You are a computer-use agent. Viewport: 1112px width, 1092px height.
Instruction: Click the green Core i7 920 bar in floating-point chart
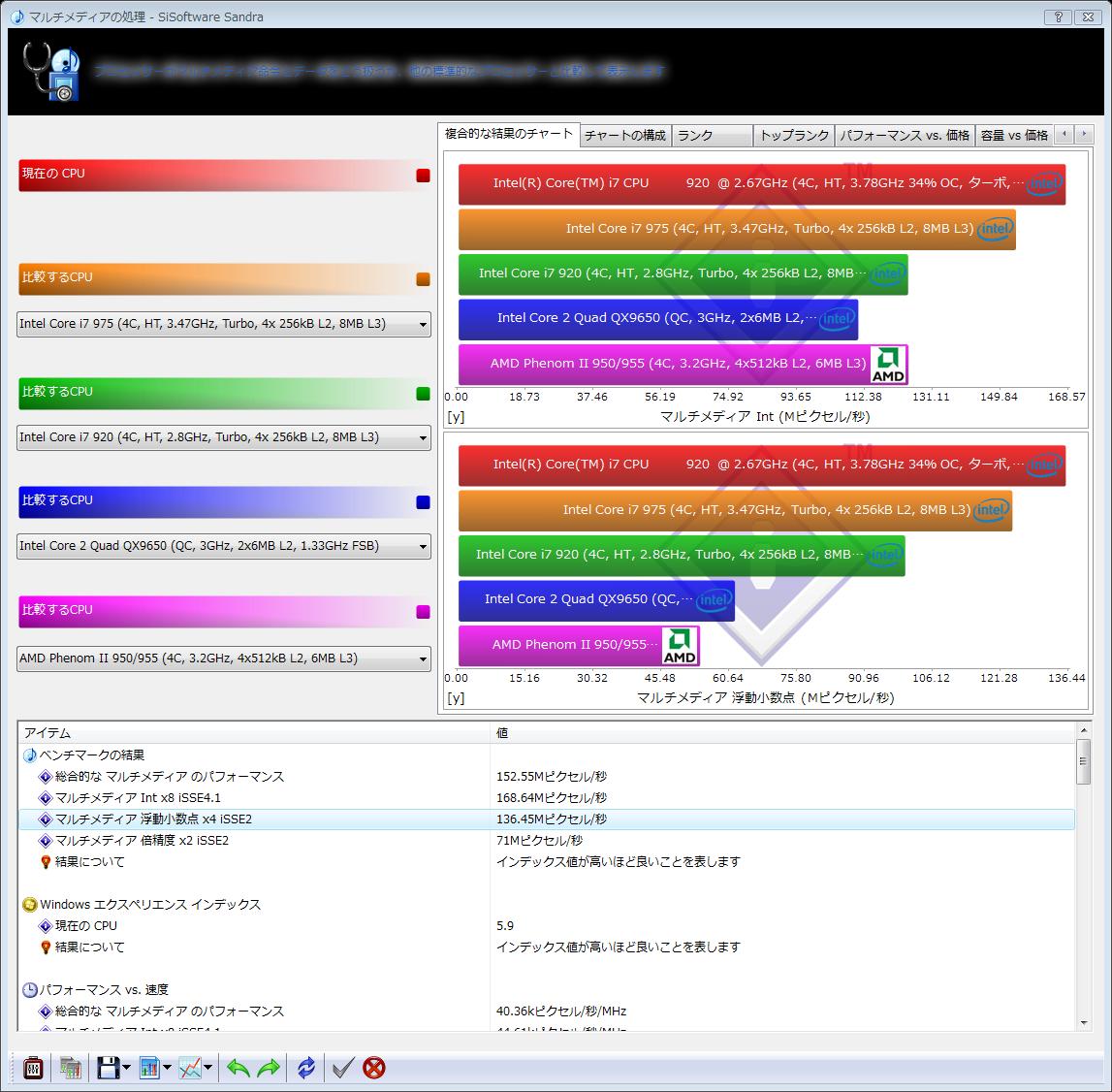click(x=682, y=555)
